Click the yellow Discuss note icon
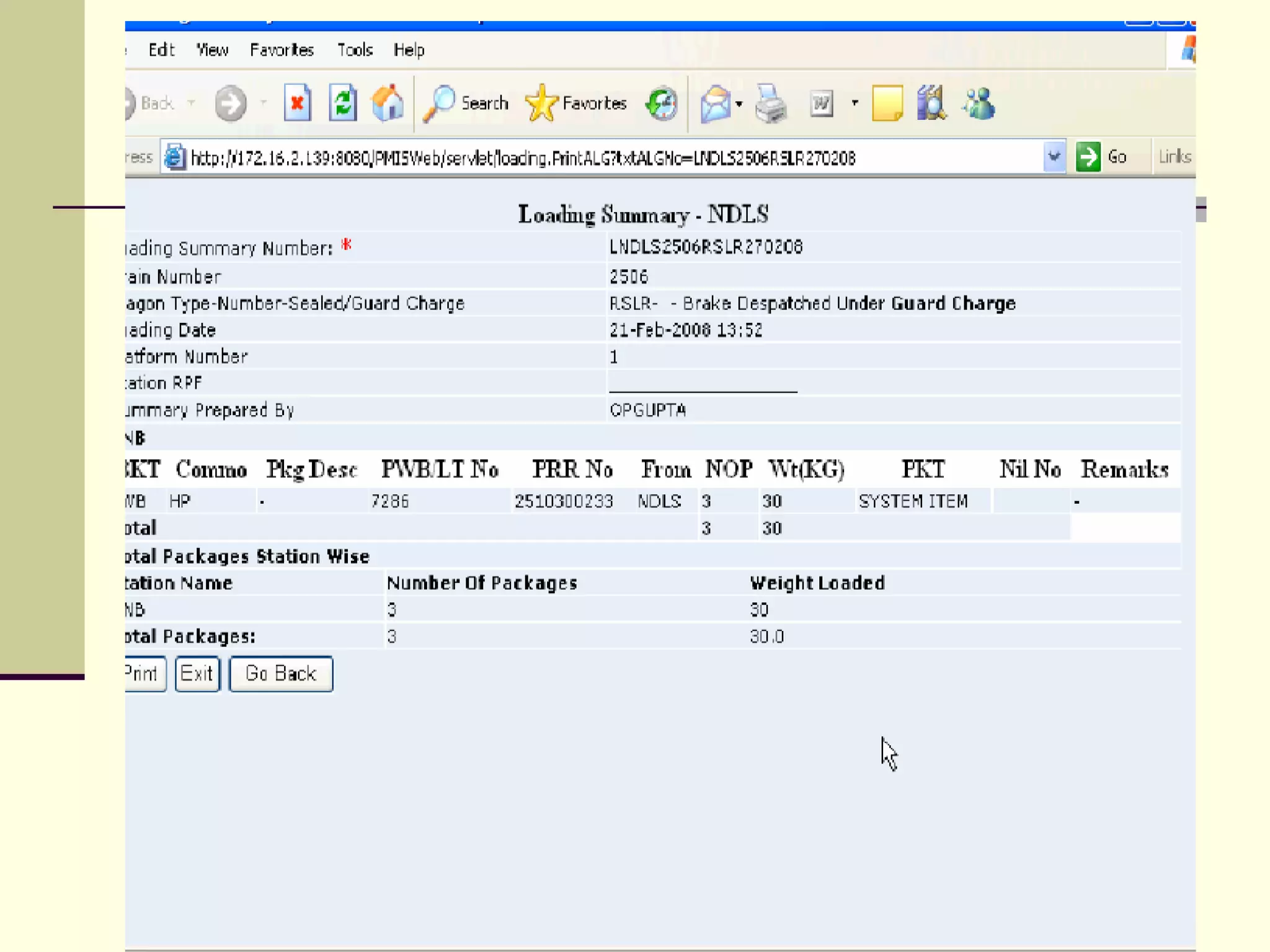Image resolution: width=1270 pixels, height=952 pixels. click(887, 103)
